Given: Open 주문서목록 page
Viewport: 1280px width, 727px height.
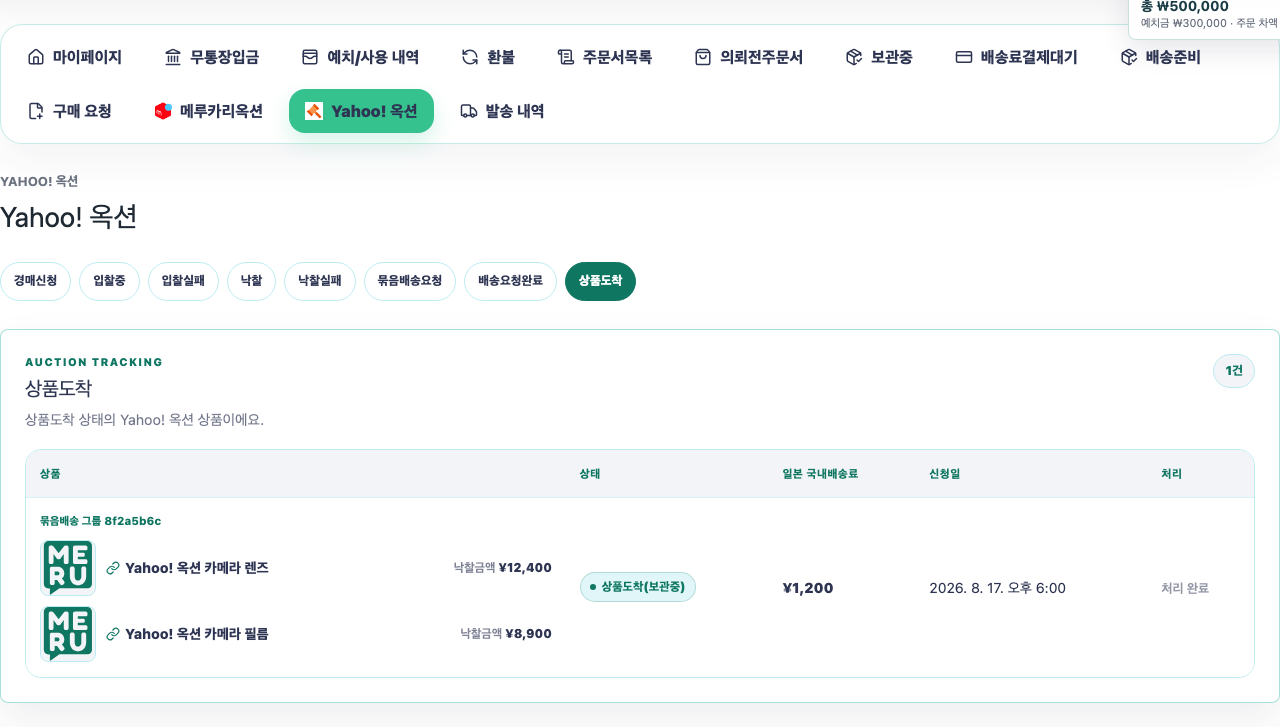Looking at the screenshot, I should coord(605,57).
